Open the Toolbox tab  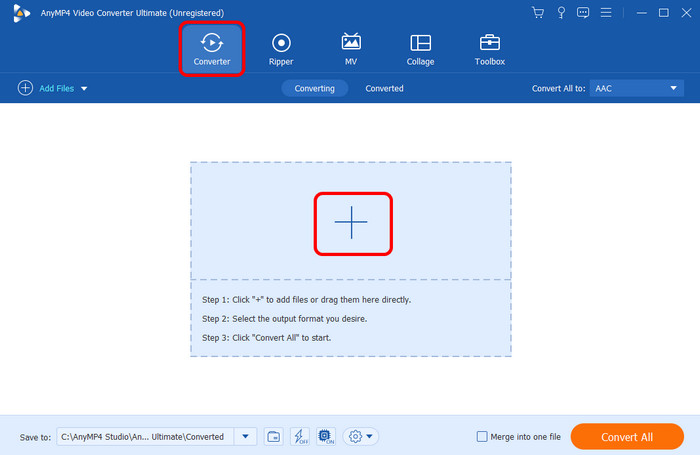click(490, 49)
